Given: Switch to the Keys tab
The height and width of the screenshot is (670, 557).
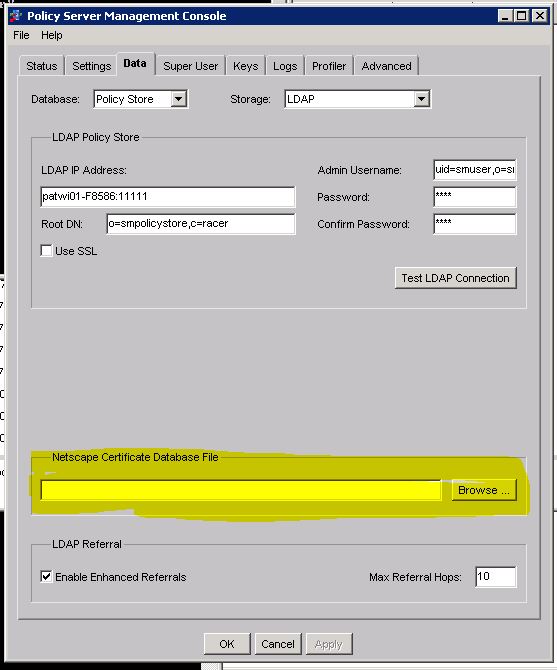Looking at the screenshot, I should pyautogui.click(x=246, y=66).
